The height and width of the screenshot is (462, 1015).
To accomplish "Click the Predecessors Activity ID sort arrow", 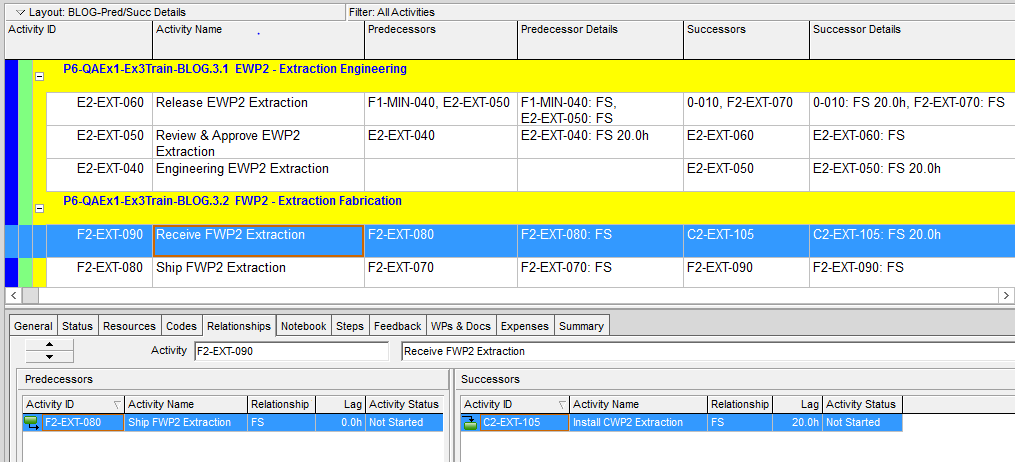I will [117, 404].
